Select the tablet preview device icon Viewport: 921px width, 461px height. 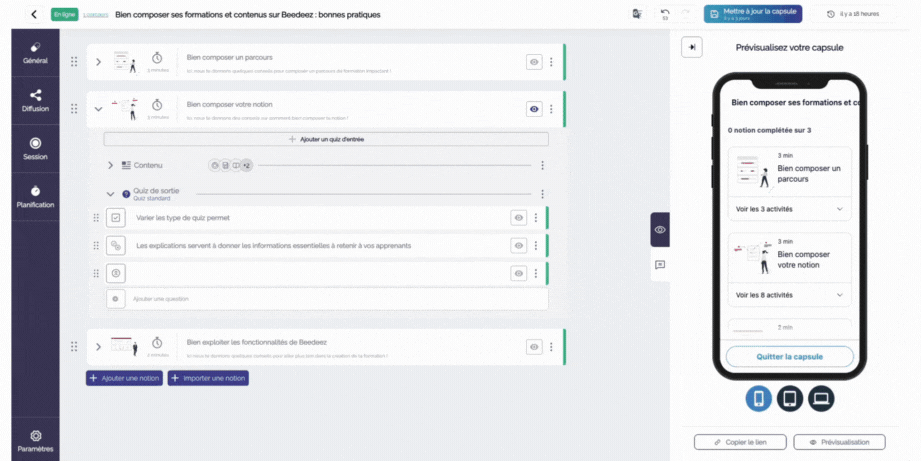pyautogui.click(x=789, y=398)
